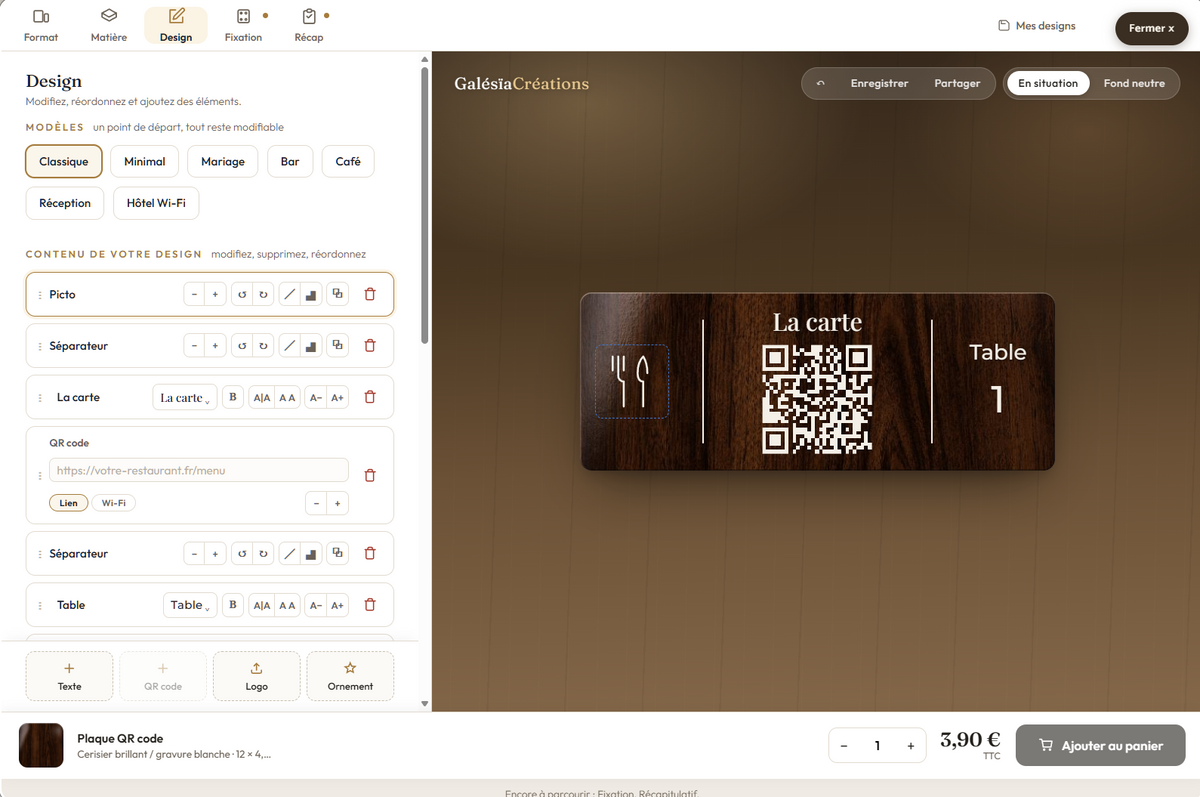This screenshot has width=1200, height=797.
Task: Duplicate the Picto element
Action: click(x=338, y=294)
